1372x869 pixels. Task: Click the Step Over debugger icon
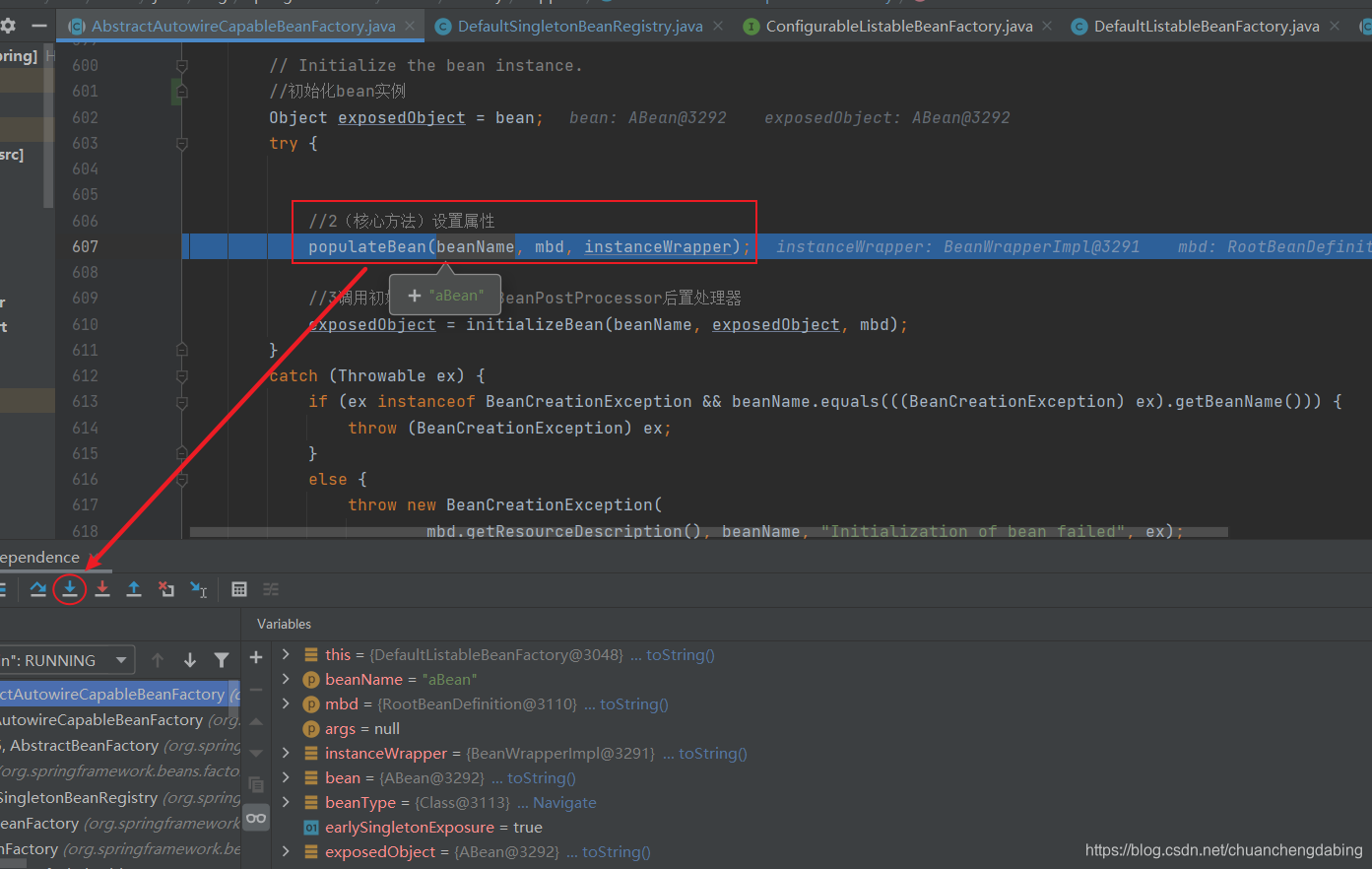click(37, 589)
